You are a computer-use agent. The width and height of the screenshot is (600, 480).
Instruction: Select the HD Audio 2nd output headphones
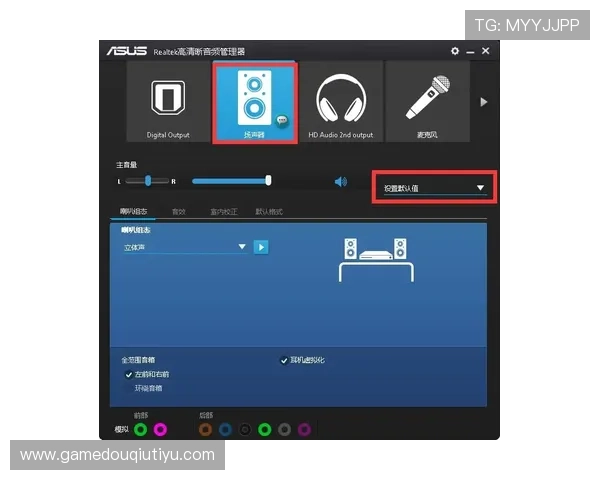340,101
